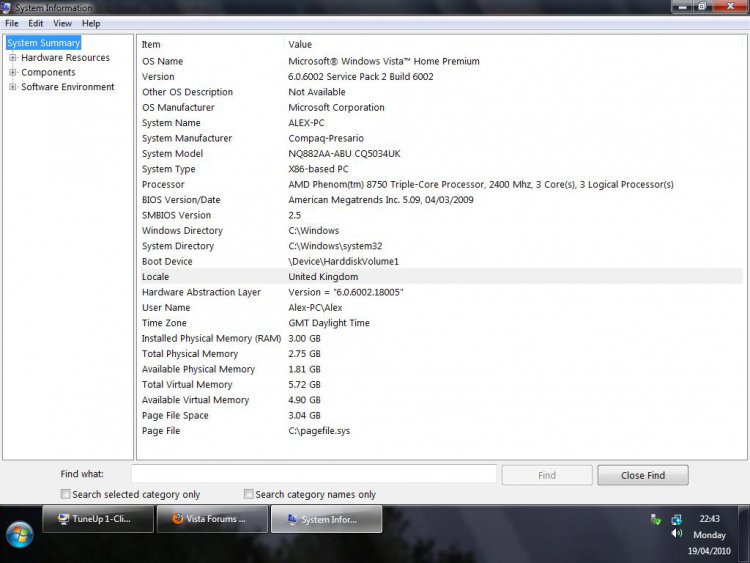Open the Edit menu
Image resolution: width=750 pixels, height=563 pixels.
point(35,23)
